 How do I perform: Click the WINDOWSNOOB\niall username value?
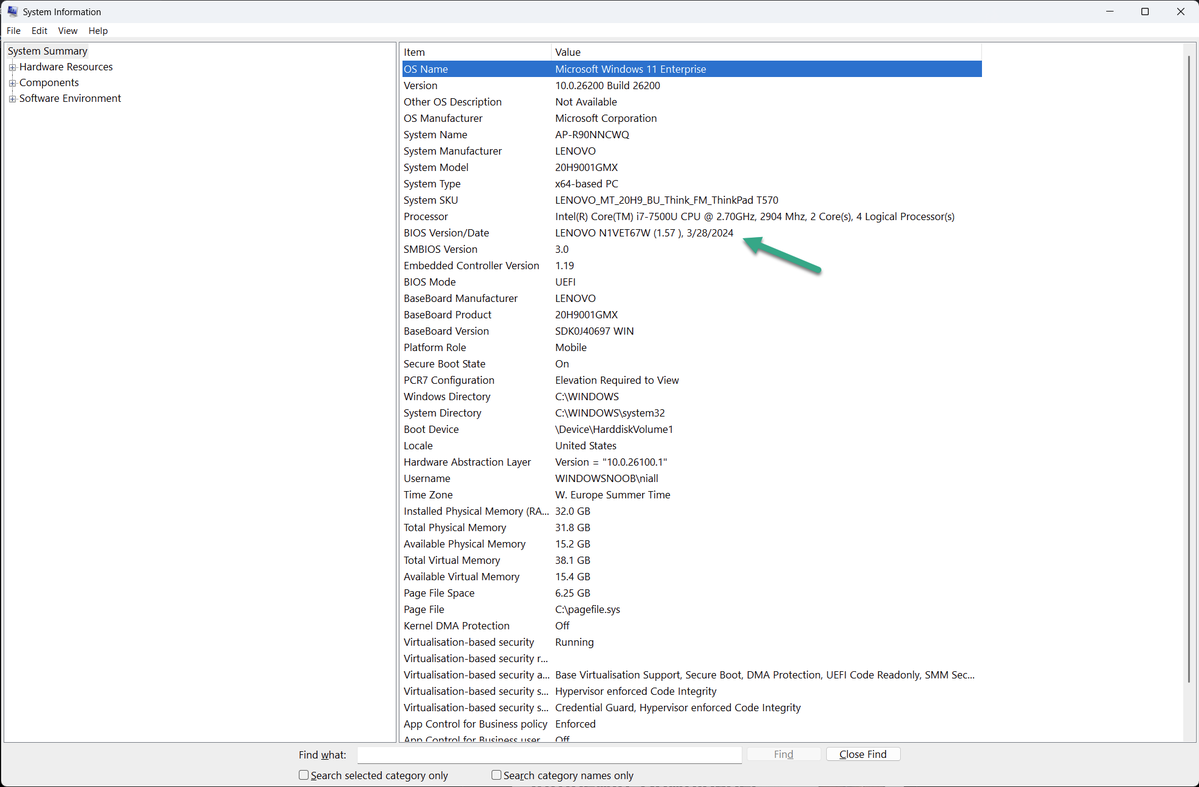click(x=606, y=479)
